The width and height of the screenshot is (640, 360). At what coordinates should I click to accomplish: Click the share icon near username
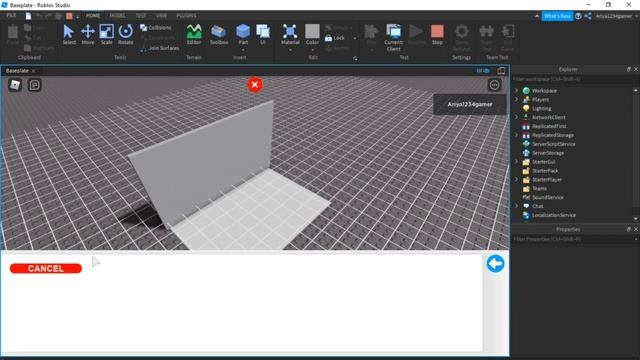(x=588, y=16)
